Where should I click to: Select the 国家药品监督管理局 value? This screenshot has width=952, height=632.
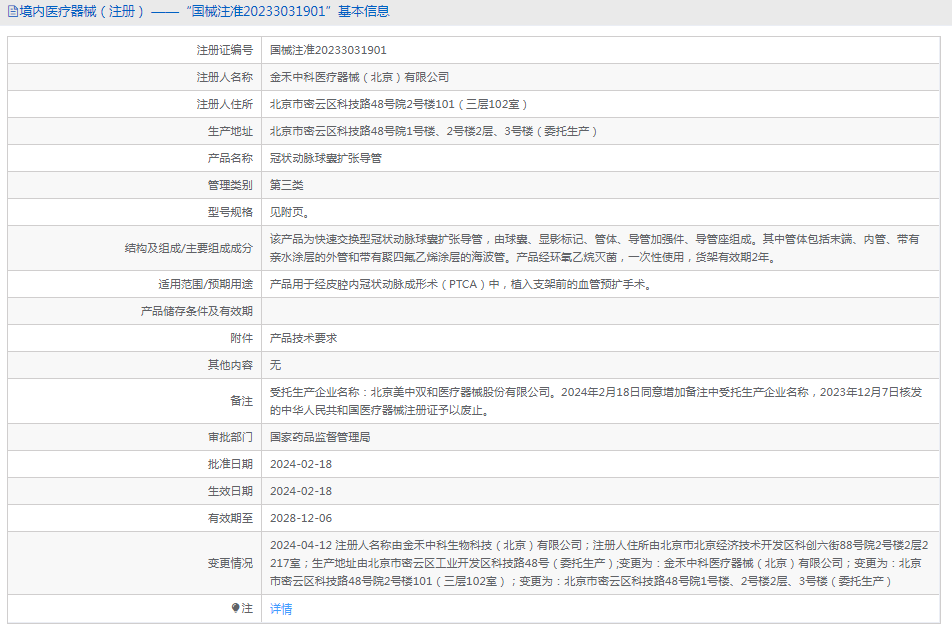coord(320,437)
